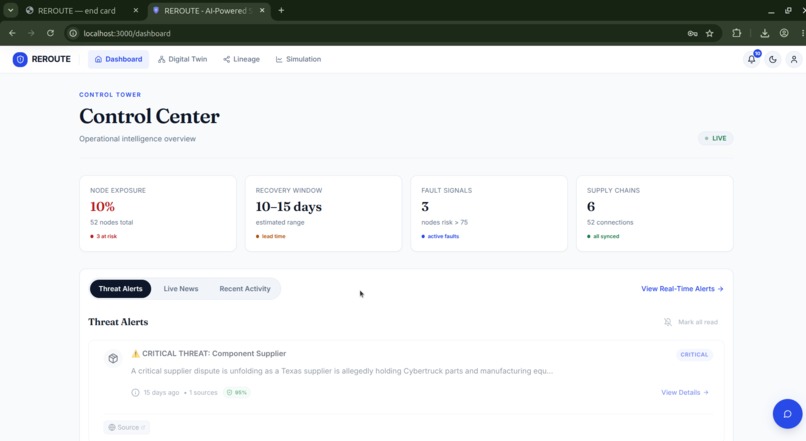Open the chat assistant bubble

(x=787, y=414)
